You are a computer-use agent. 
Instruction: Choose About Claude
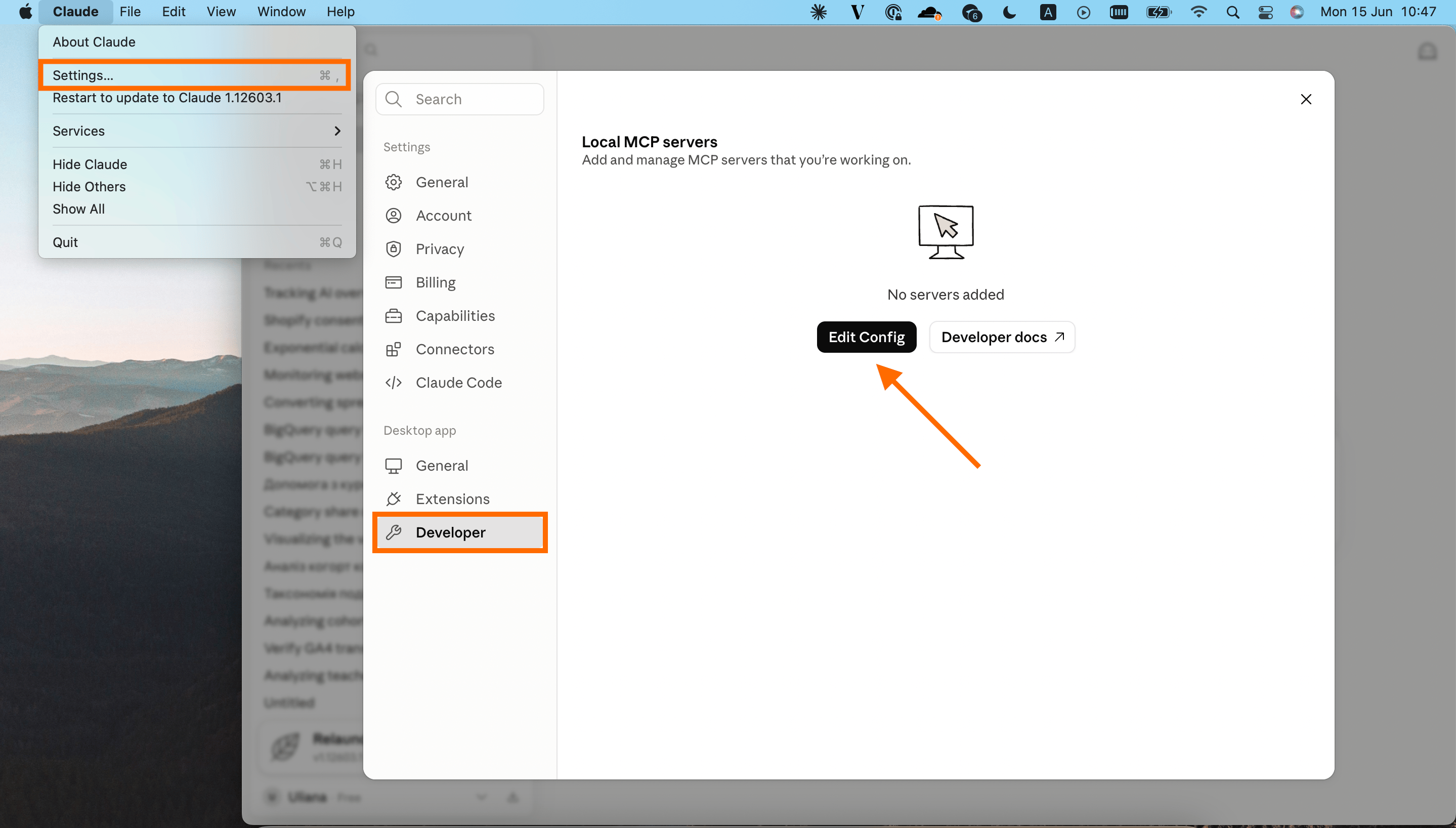click(197, 42)
